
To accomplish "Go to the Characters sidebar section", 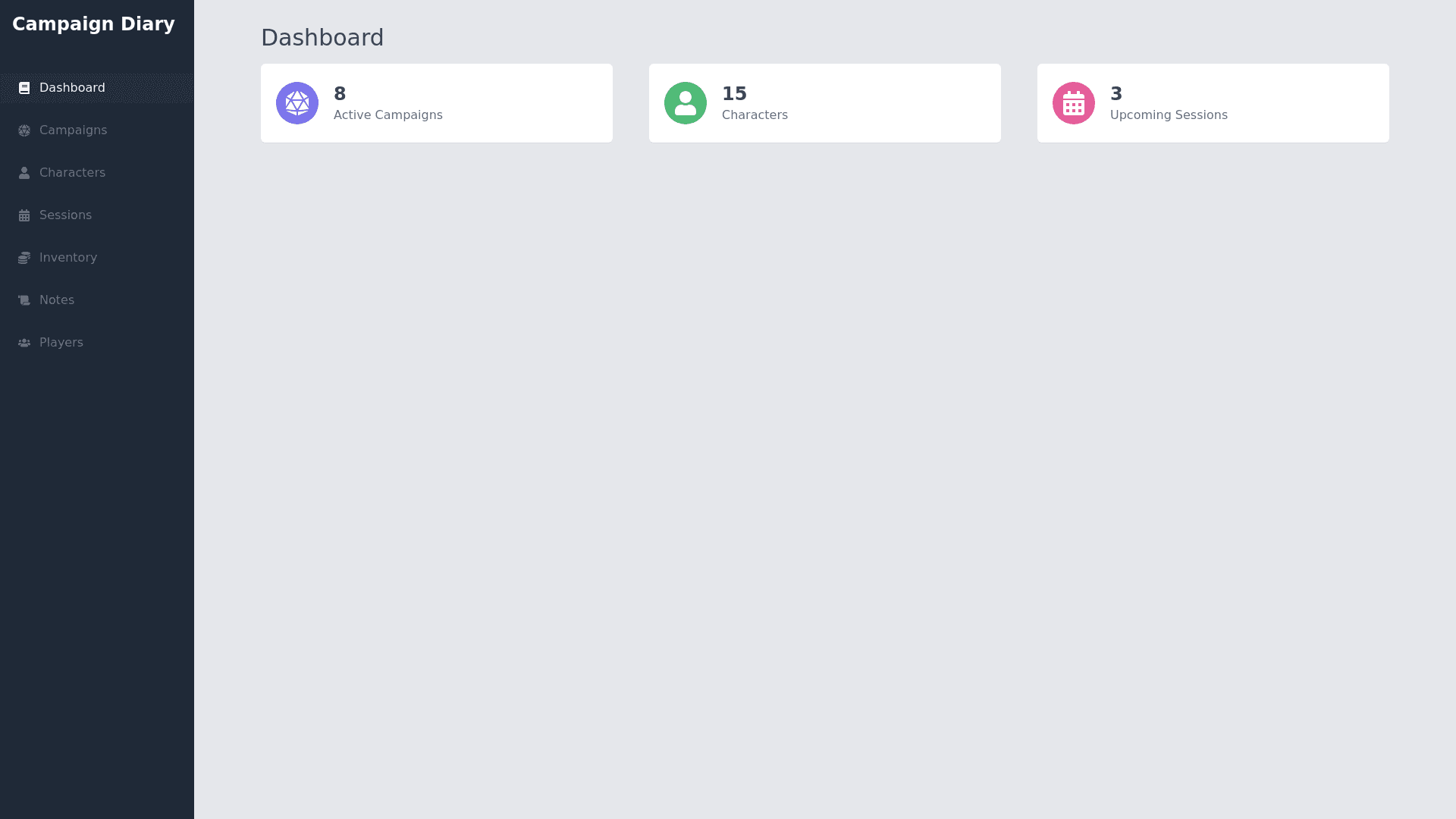I will [x=72, y=173].
